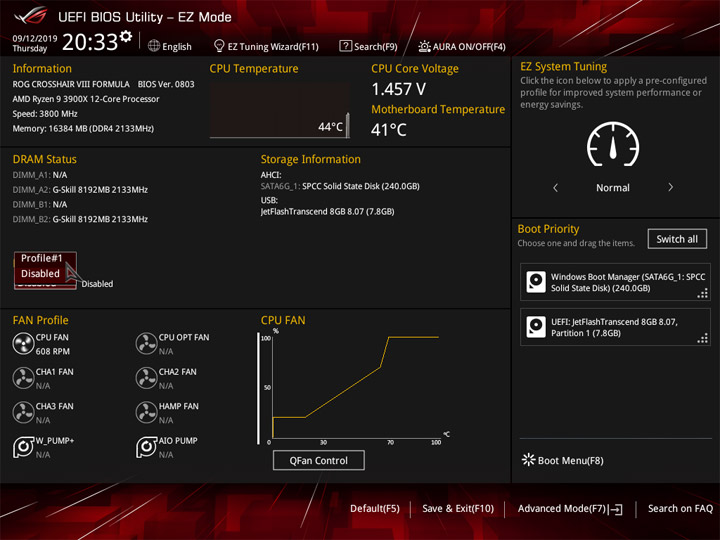Screen dimensions: 720x540
Task: Click drag handle on JetFlashTranscend boot entry
Action: tap(703, 339)
